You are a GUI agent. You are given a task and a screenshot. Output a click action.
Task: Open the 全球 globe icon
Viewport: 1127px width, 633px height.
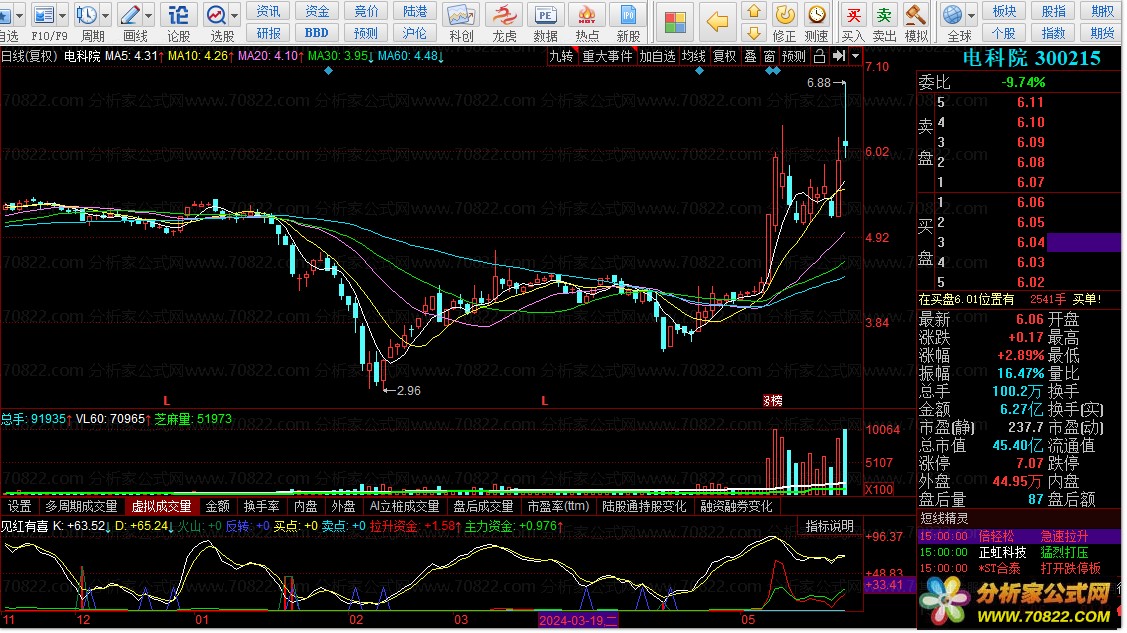(x=952, y=14)
